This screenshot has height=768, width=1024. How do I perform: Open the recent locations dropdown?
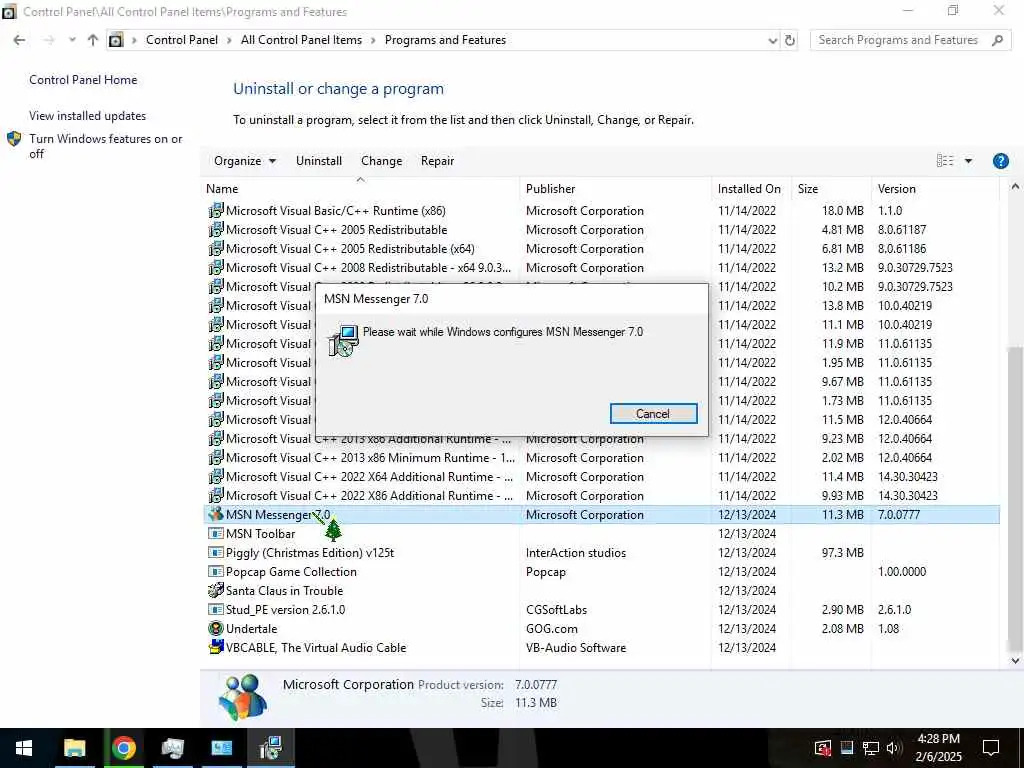coord(72,40)
